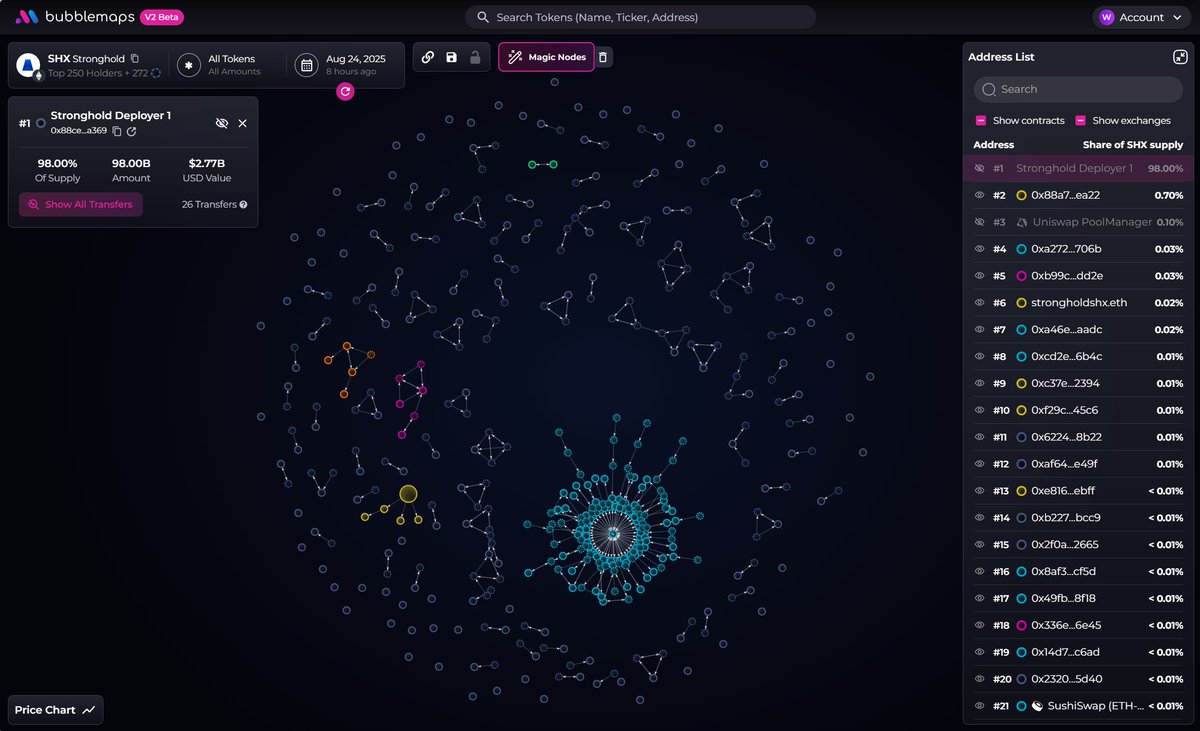Copy the share link icon

pos(428,57)
